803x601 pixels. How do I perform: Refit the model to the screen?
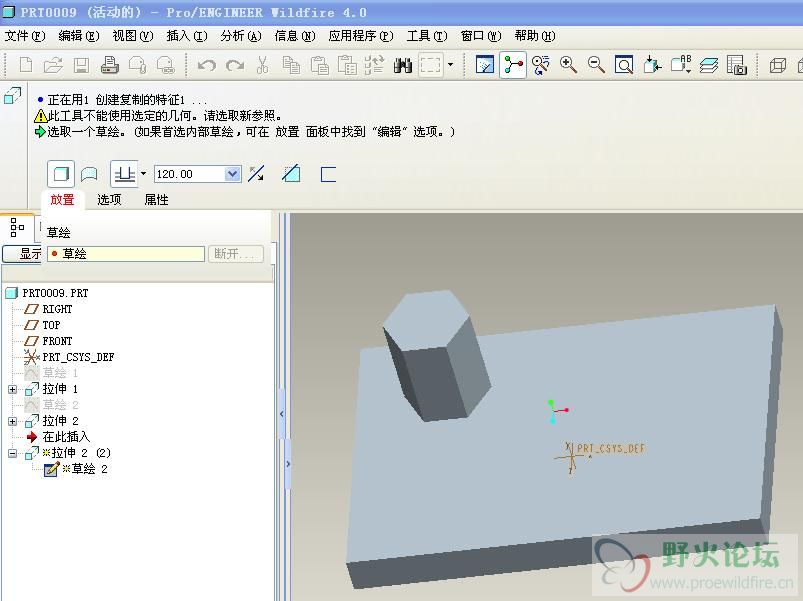tap(624, 65)
